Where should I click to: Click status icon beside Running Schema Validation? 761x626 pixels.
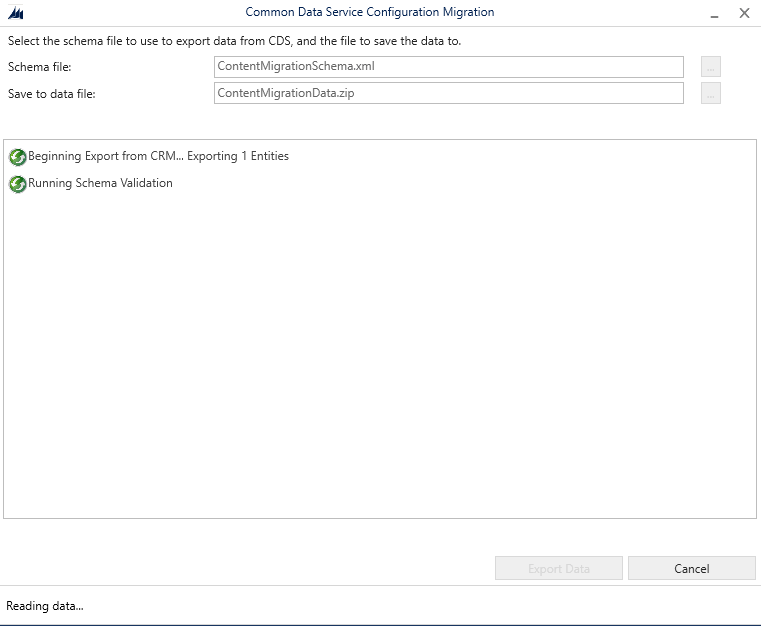pyautogui.click(x=18, y=184)
